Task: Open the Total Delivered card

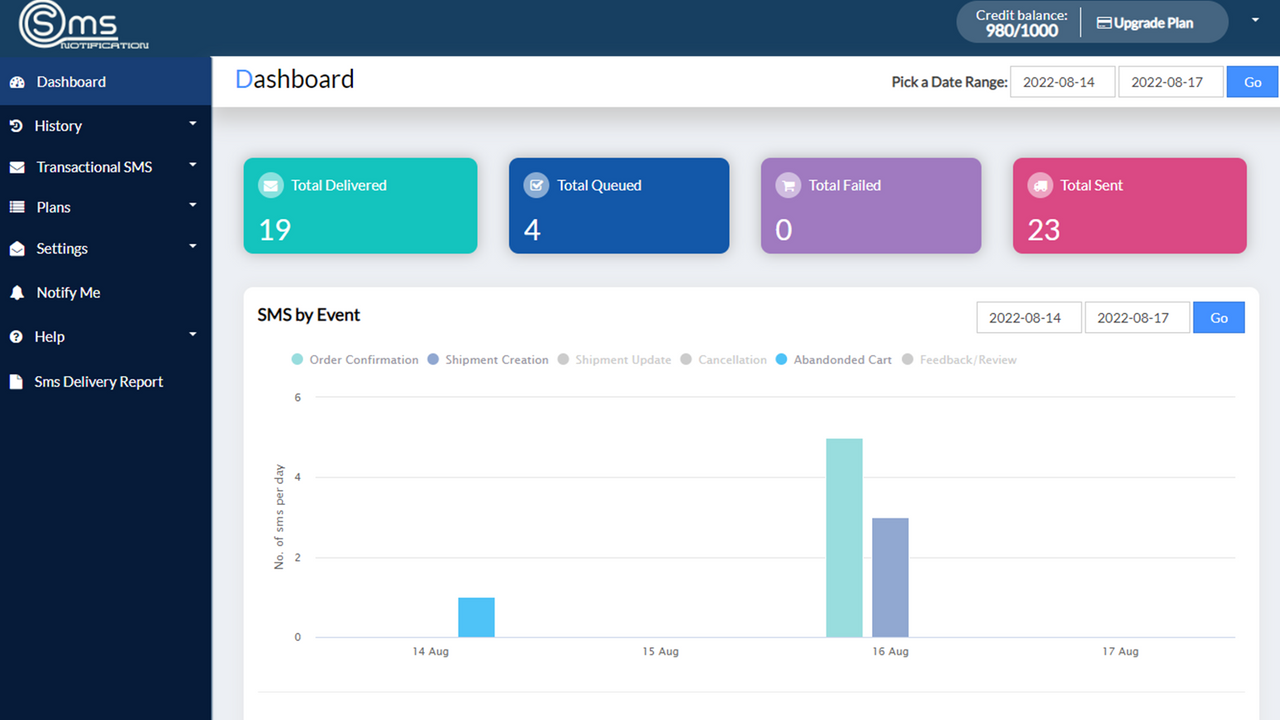Action: tap(361, 206)
